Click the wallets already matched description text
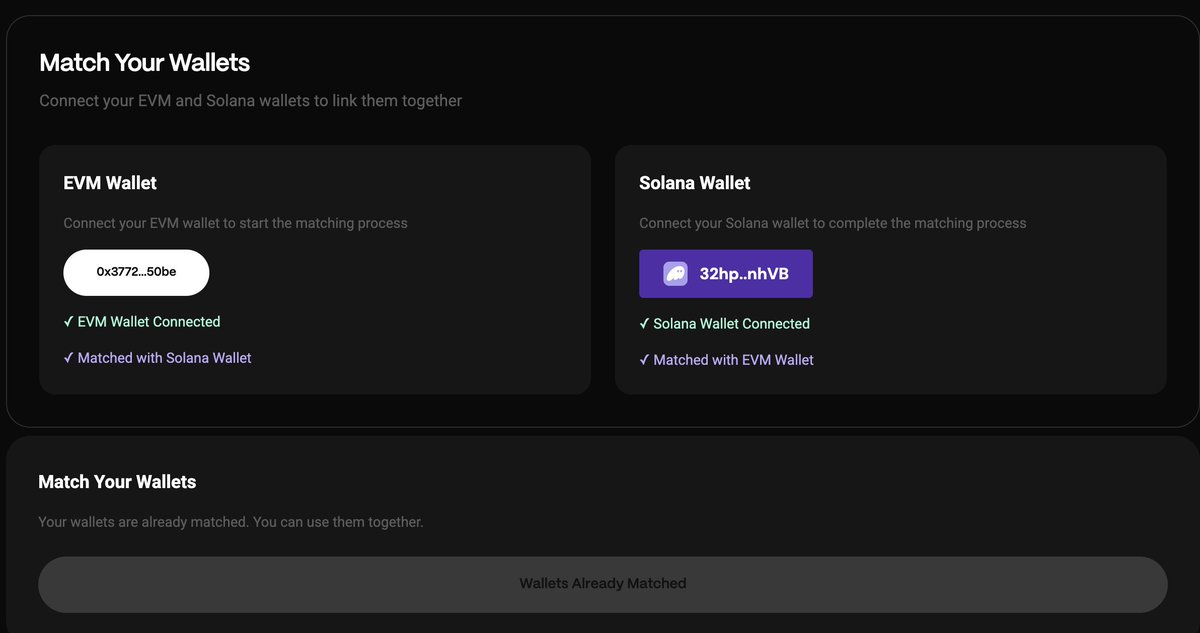This screenshot has width=1200, height=633. tap(230, 521)
